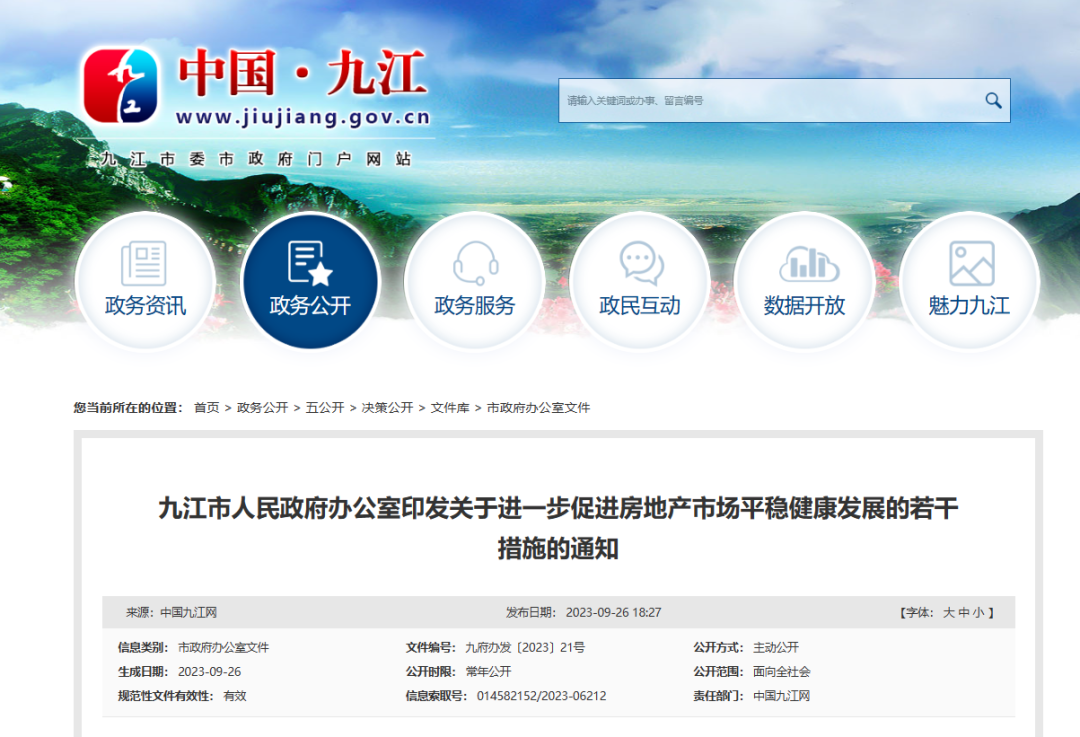
Task: Click the keyword search input field
Action: pyautogui.click(x=770, y=101)
